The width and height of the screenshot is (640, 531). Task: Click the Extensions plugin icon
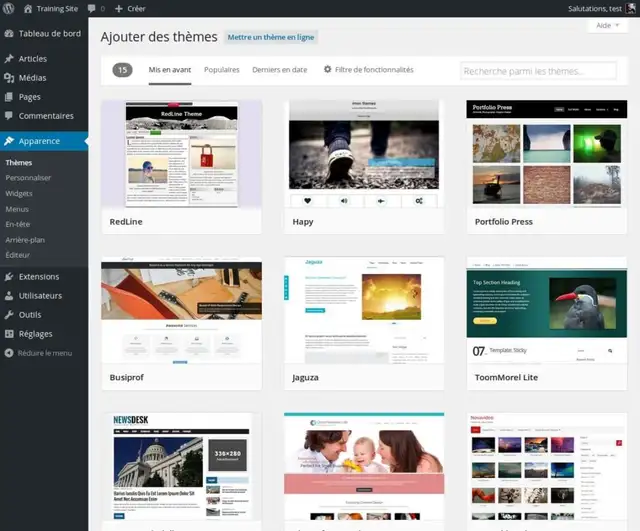[9, 277]
